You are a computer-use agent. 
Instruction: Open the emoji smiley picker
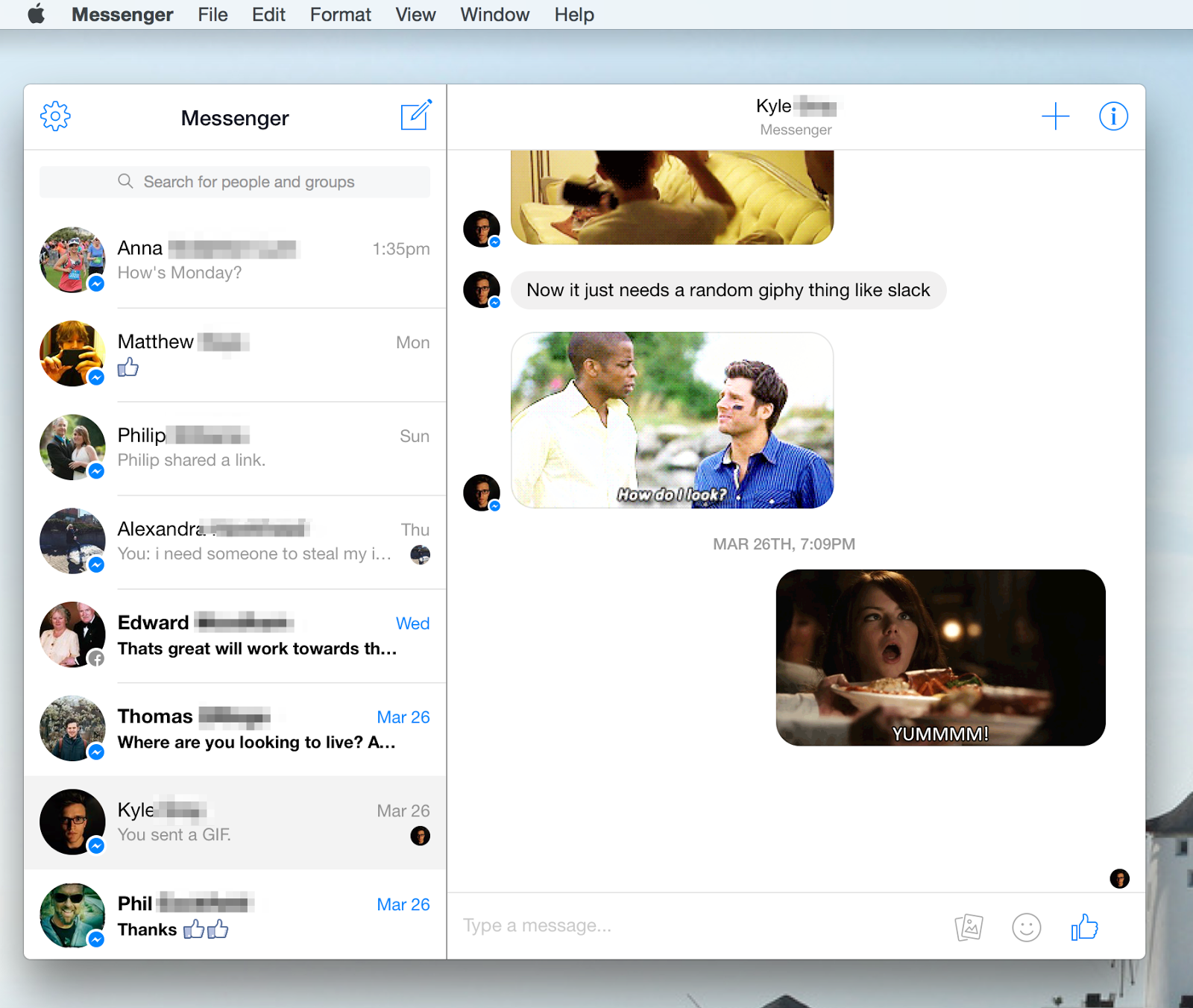coord(1026,927)
